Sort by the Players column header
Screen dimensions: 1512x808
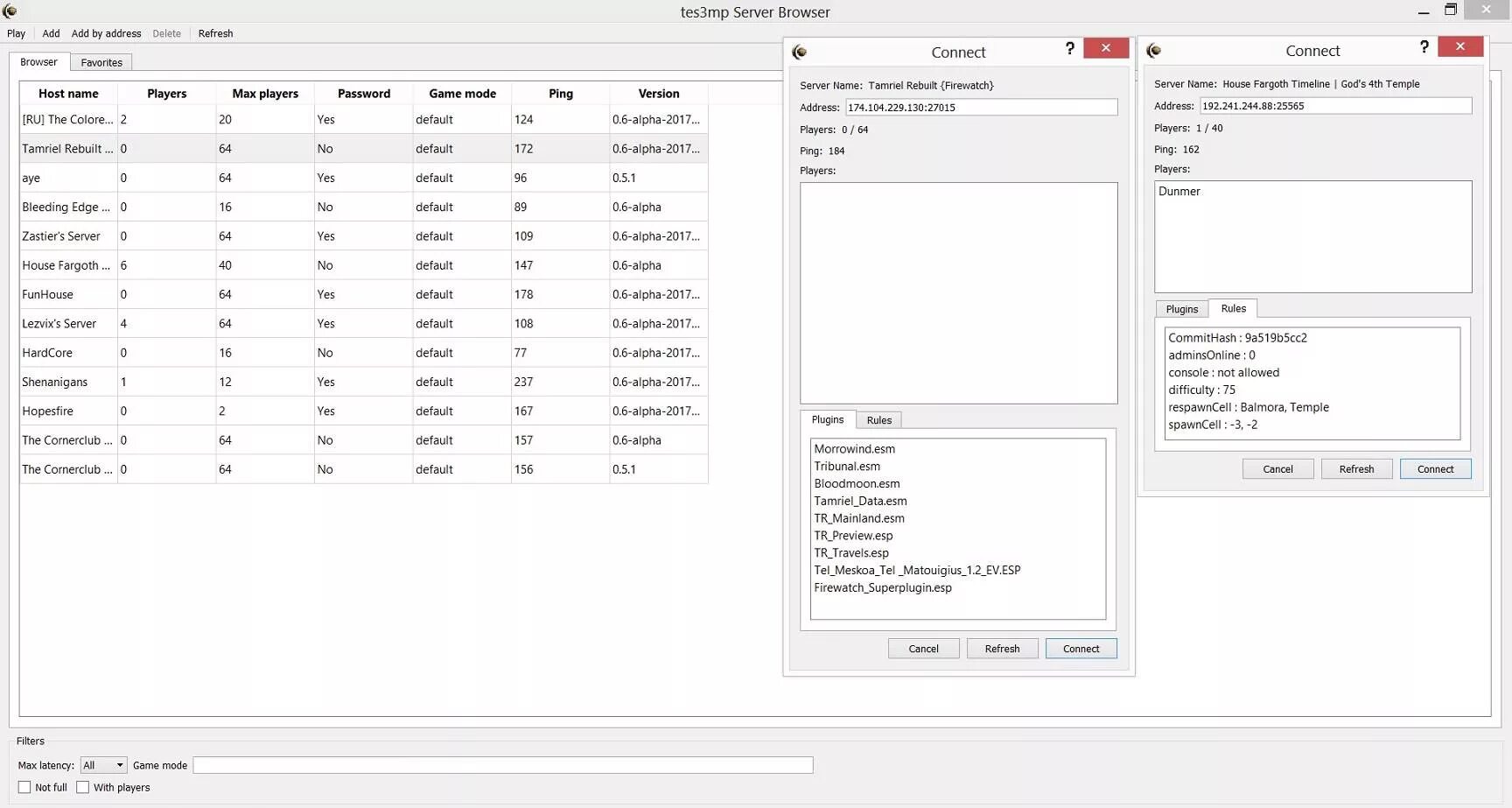(166, 94)
